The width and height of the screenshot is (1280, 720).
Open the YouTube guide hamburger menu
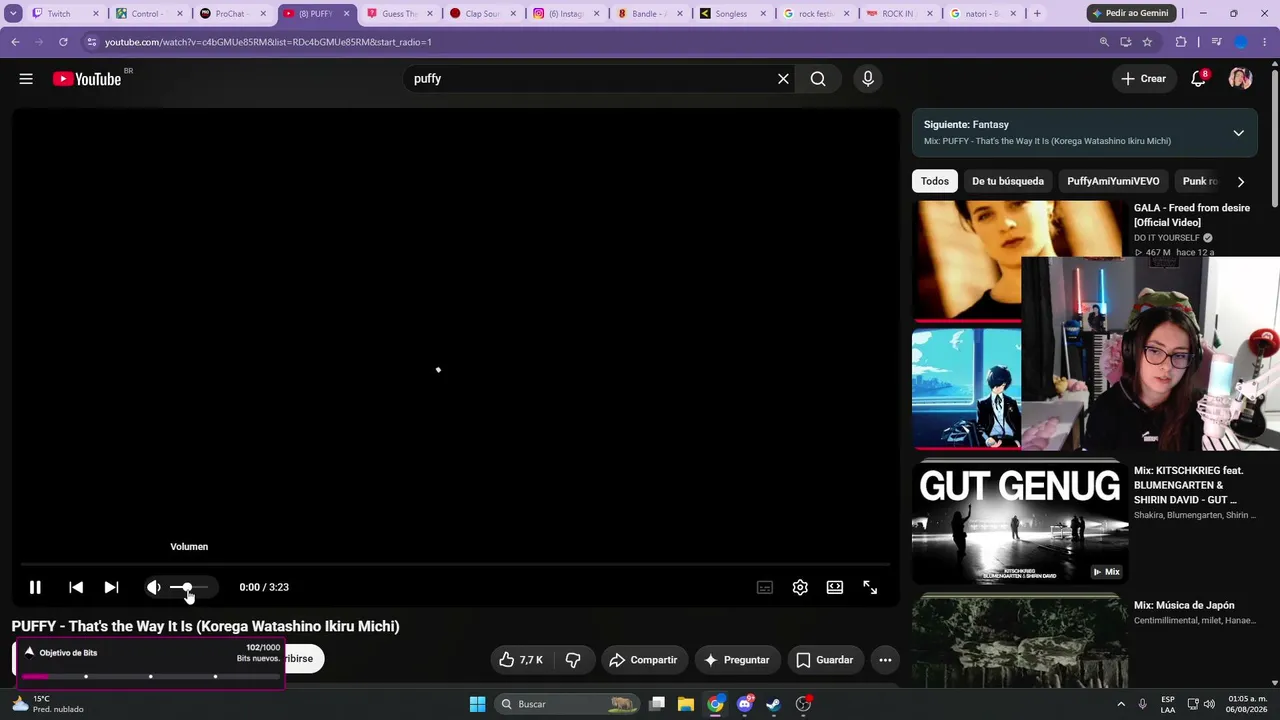(26, 79)
